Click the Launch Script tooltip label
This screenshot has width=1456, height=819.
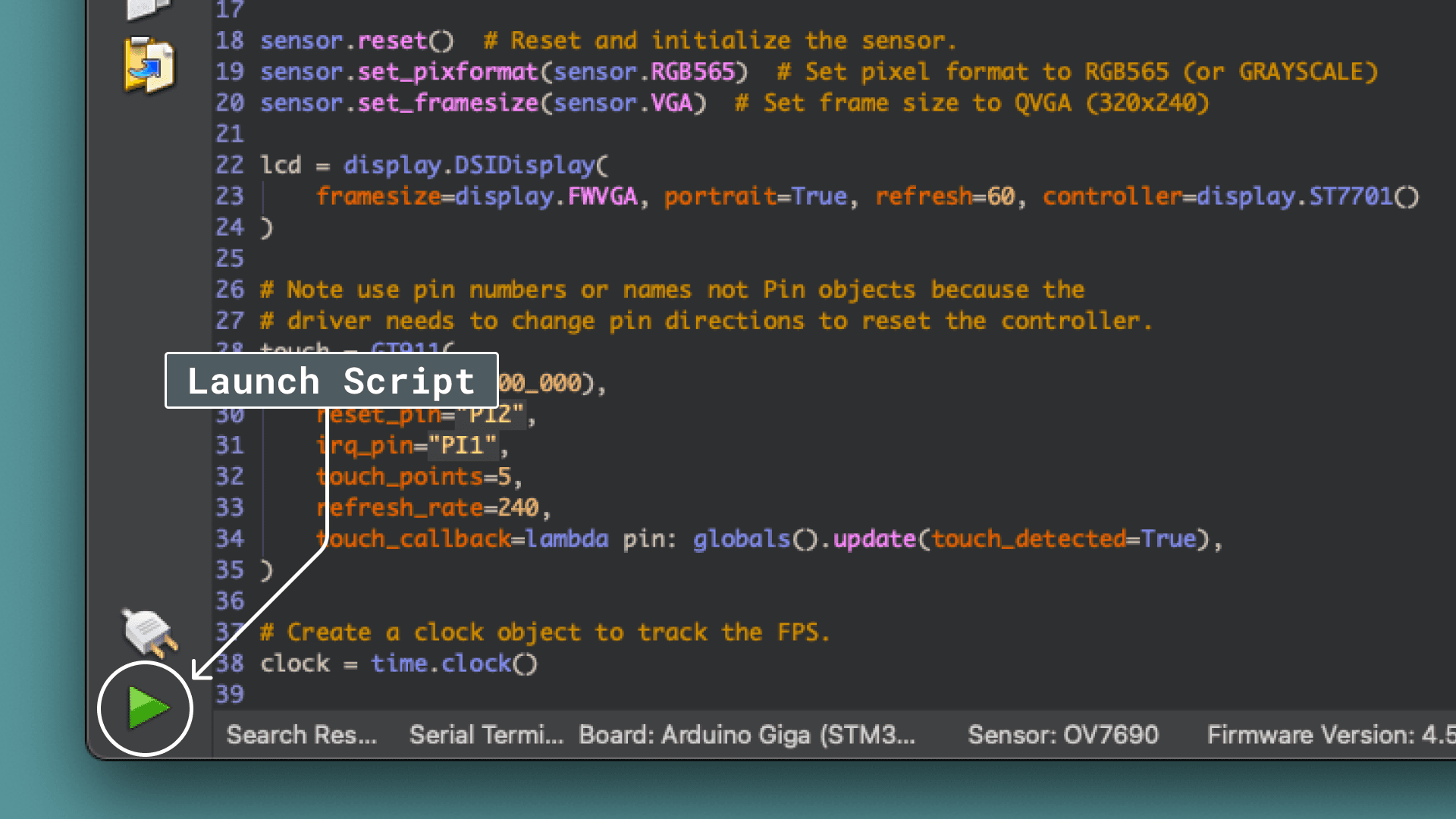[331, 381]
